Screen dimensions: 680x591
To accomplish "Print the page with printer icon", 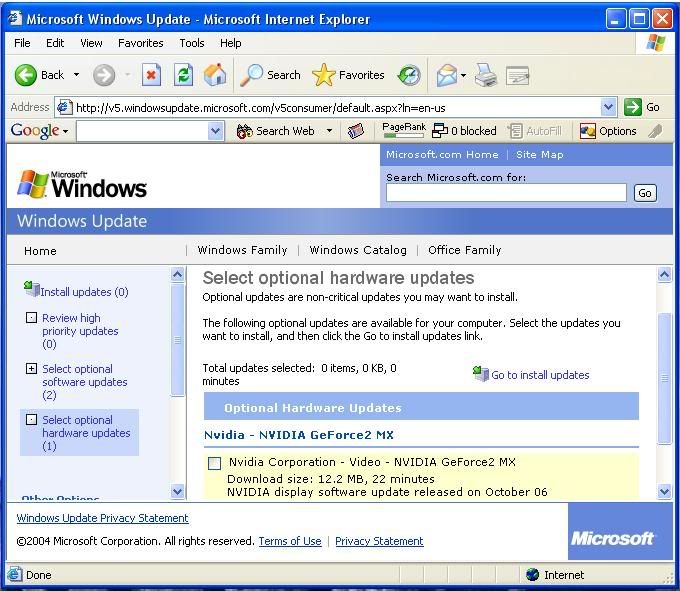I will coord(486,75).
